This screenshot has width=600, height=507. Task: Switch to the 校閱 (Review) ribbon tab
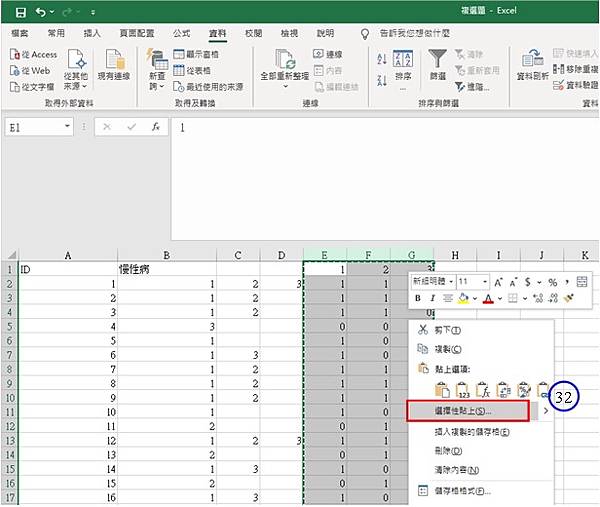tap(254, 33)
